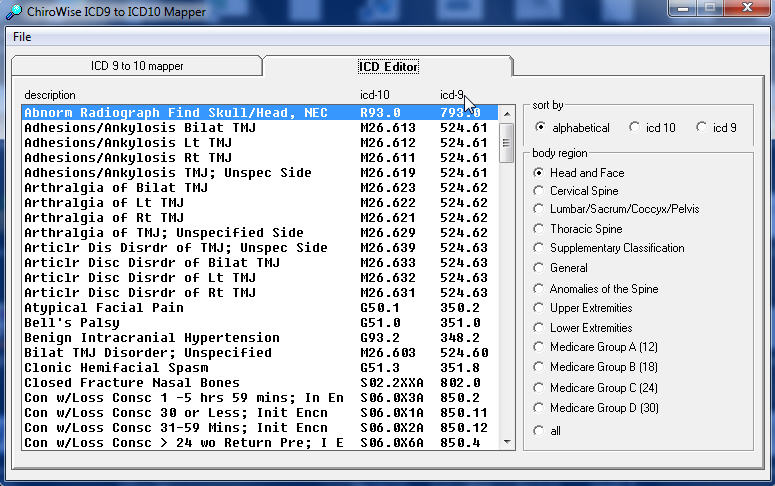Screen dimensions: 775x486
Task: Select Con w/Loss Consc 30 or Less row
Action: (x=260, y=413)
